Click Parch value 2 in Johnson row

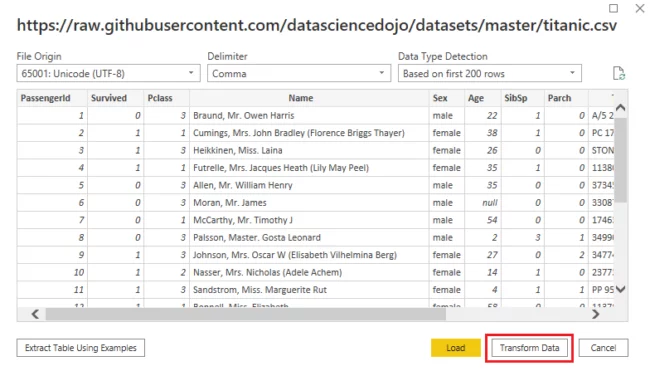[582, 255]
